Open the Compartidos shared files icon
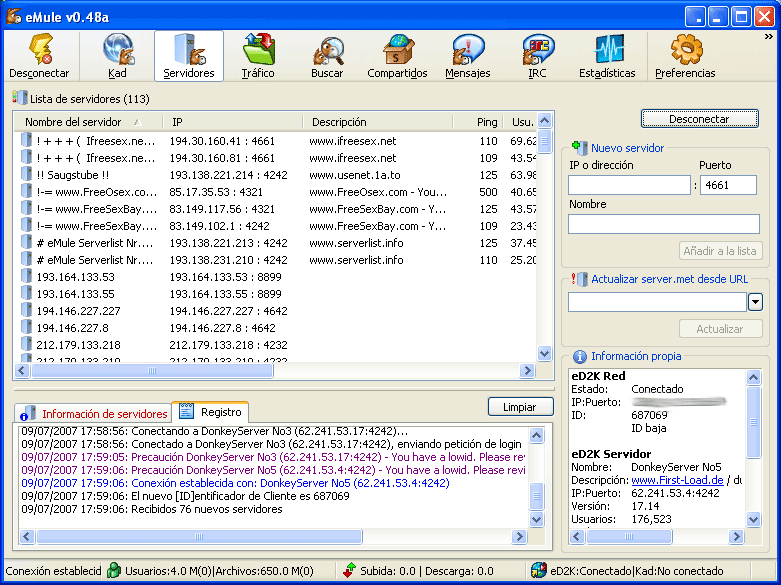Image resolution: width=781 pixels, height=585 pixels. pos(398,49)
